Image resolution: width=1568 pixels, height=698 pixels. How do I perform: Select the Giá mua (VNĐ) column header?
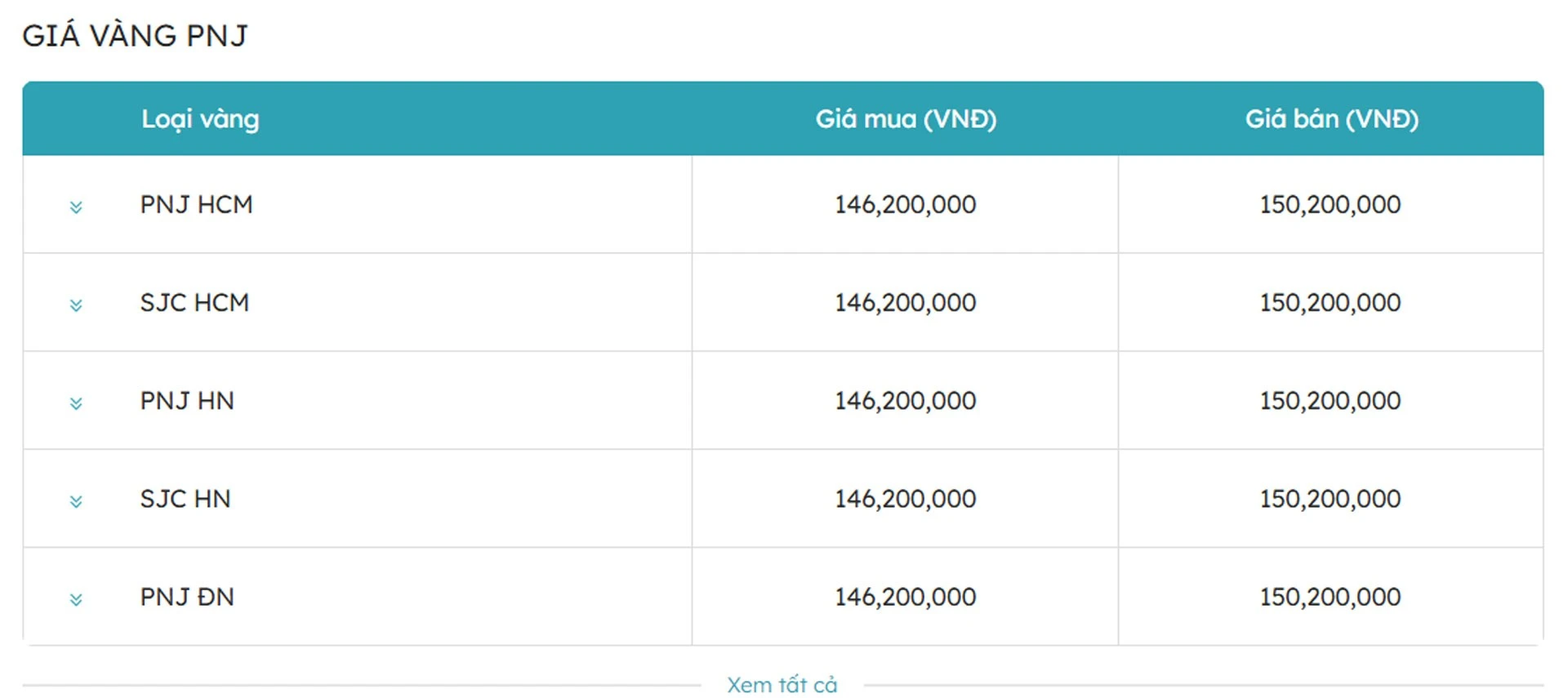906,119
